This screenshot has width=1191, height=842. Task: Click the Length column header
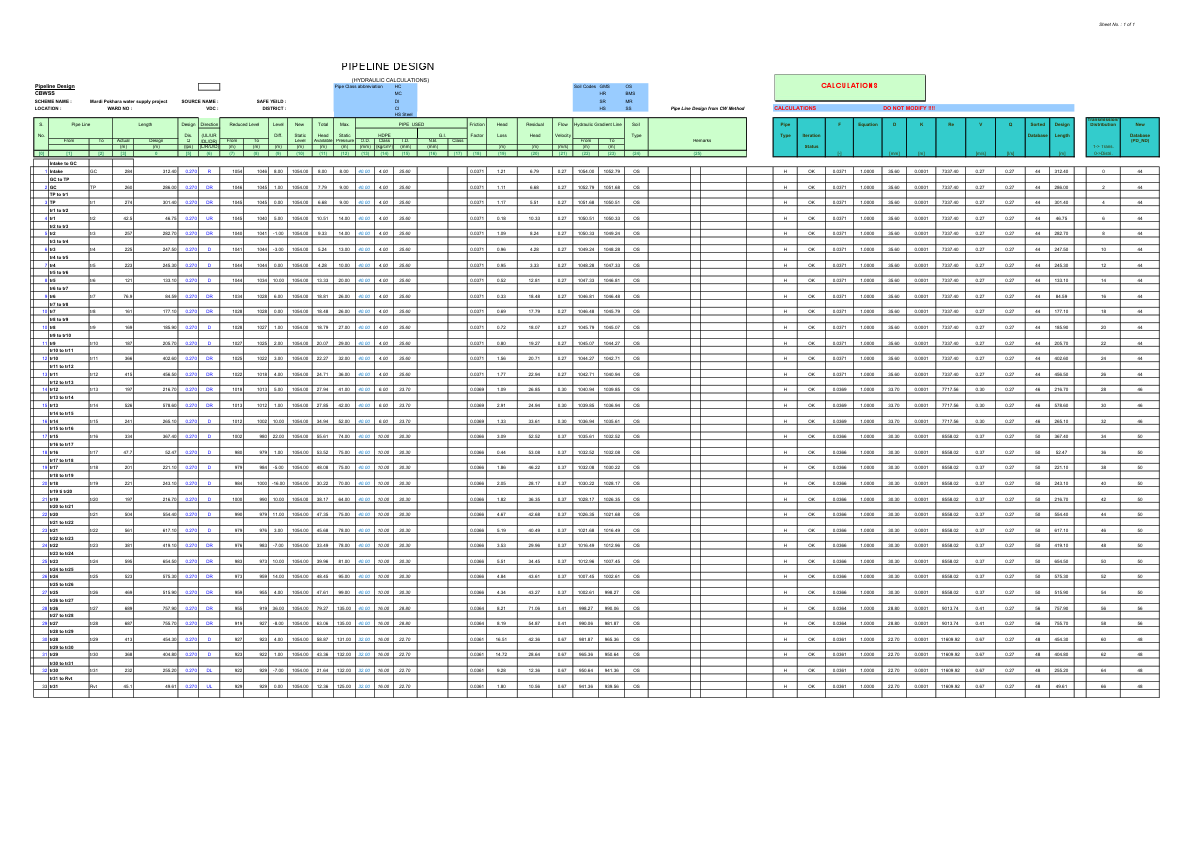[145, 124]
